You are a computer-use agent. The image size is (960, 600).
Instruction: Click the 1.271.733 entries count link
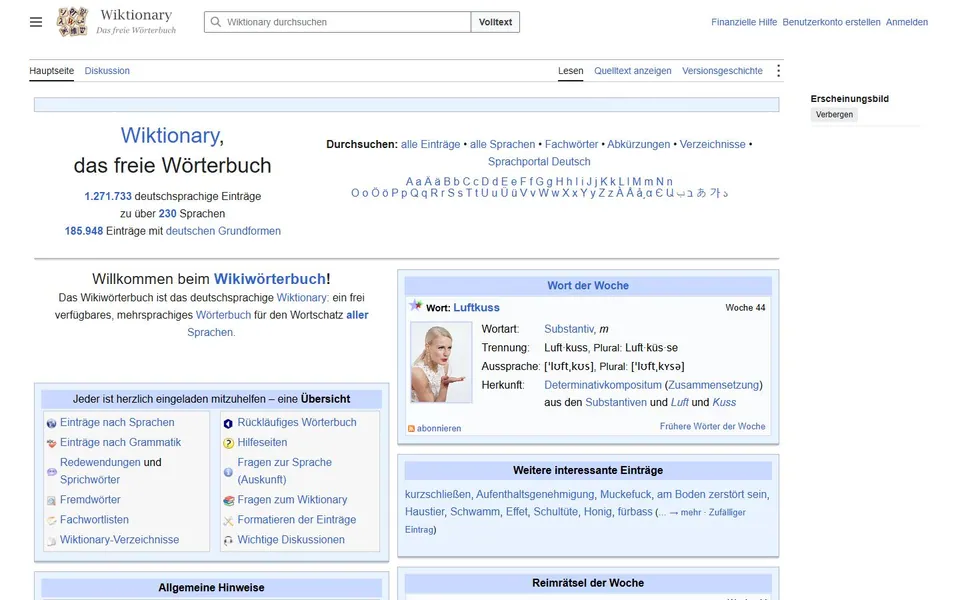tap(108, 197)
